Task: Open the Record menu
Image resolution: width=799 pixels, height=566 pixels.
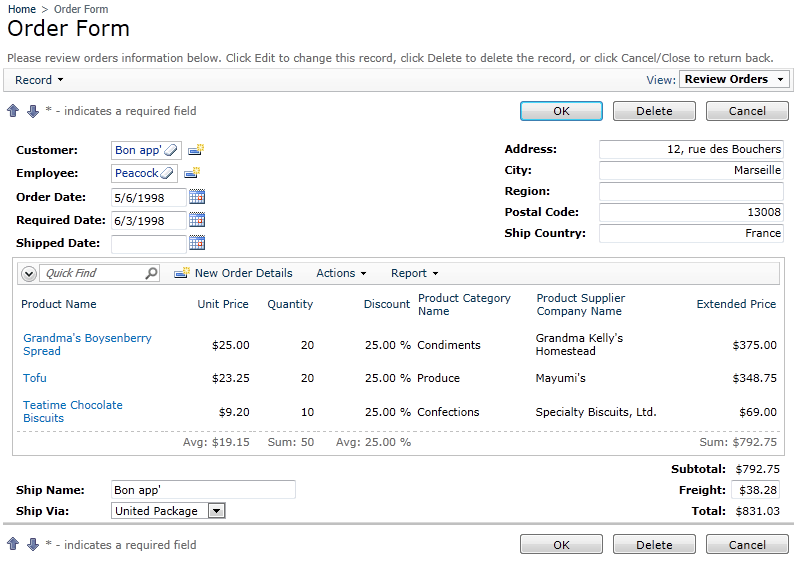Action: (39, 80)
